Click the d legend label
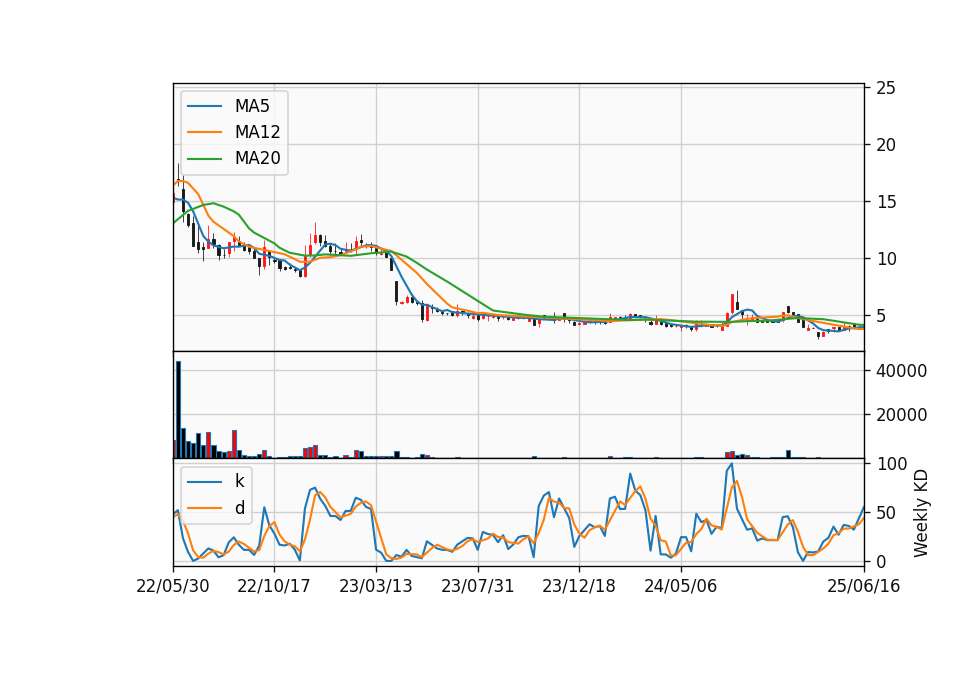 [240, 508]
